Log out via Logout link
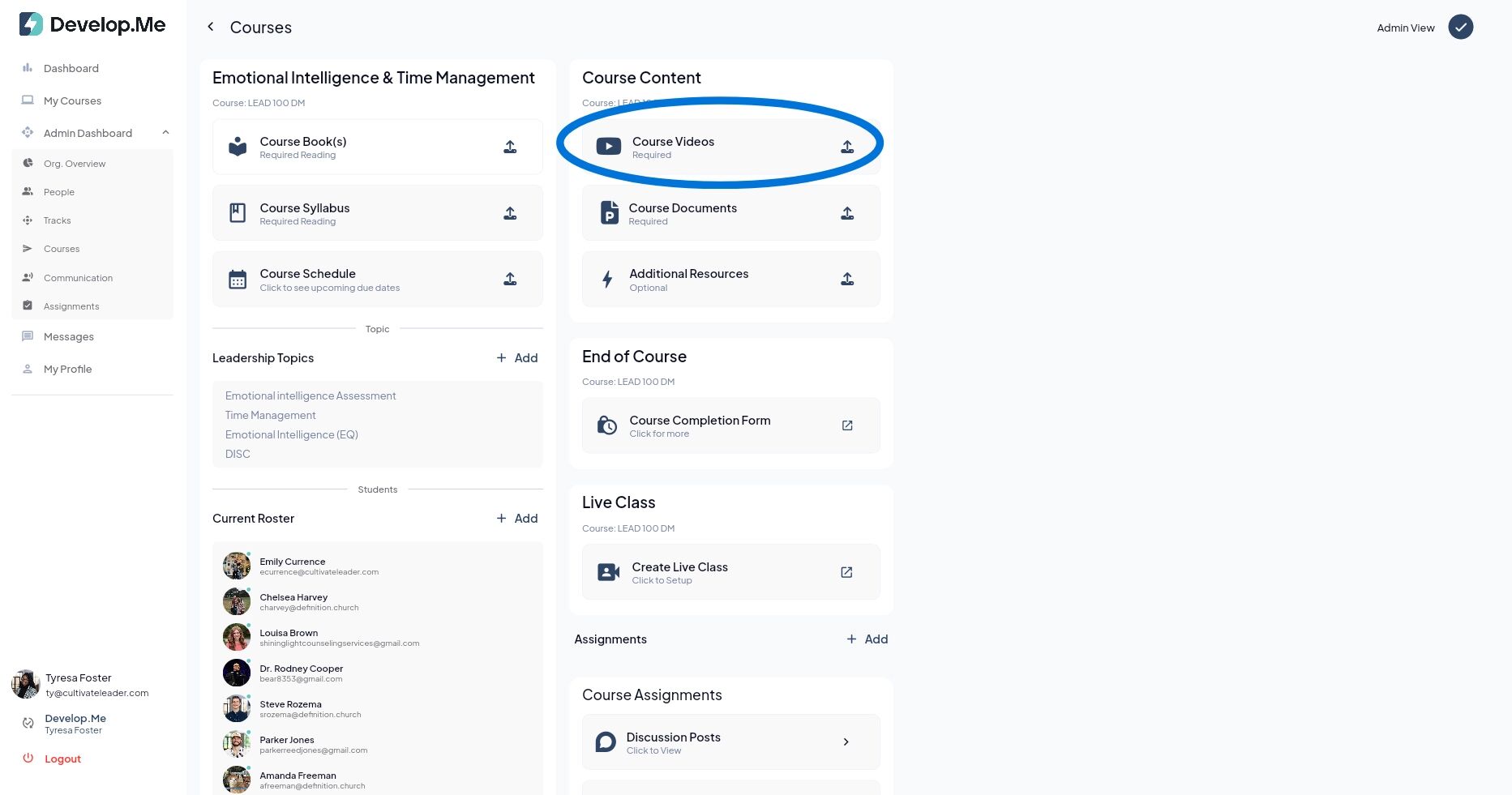1512x795 pixels. point(62,759)
